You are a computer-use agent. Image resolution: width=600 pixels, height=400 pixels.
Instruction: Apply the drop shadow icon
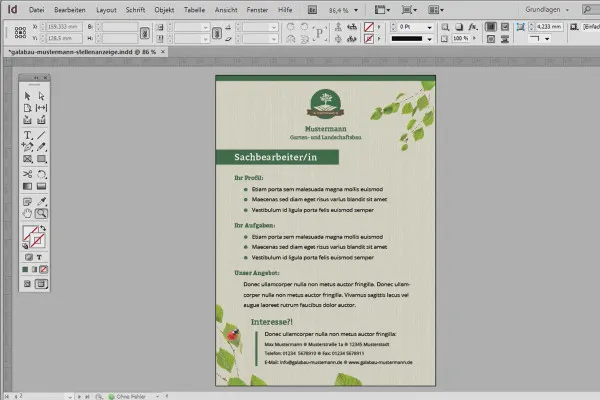tap(458, 27)
